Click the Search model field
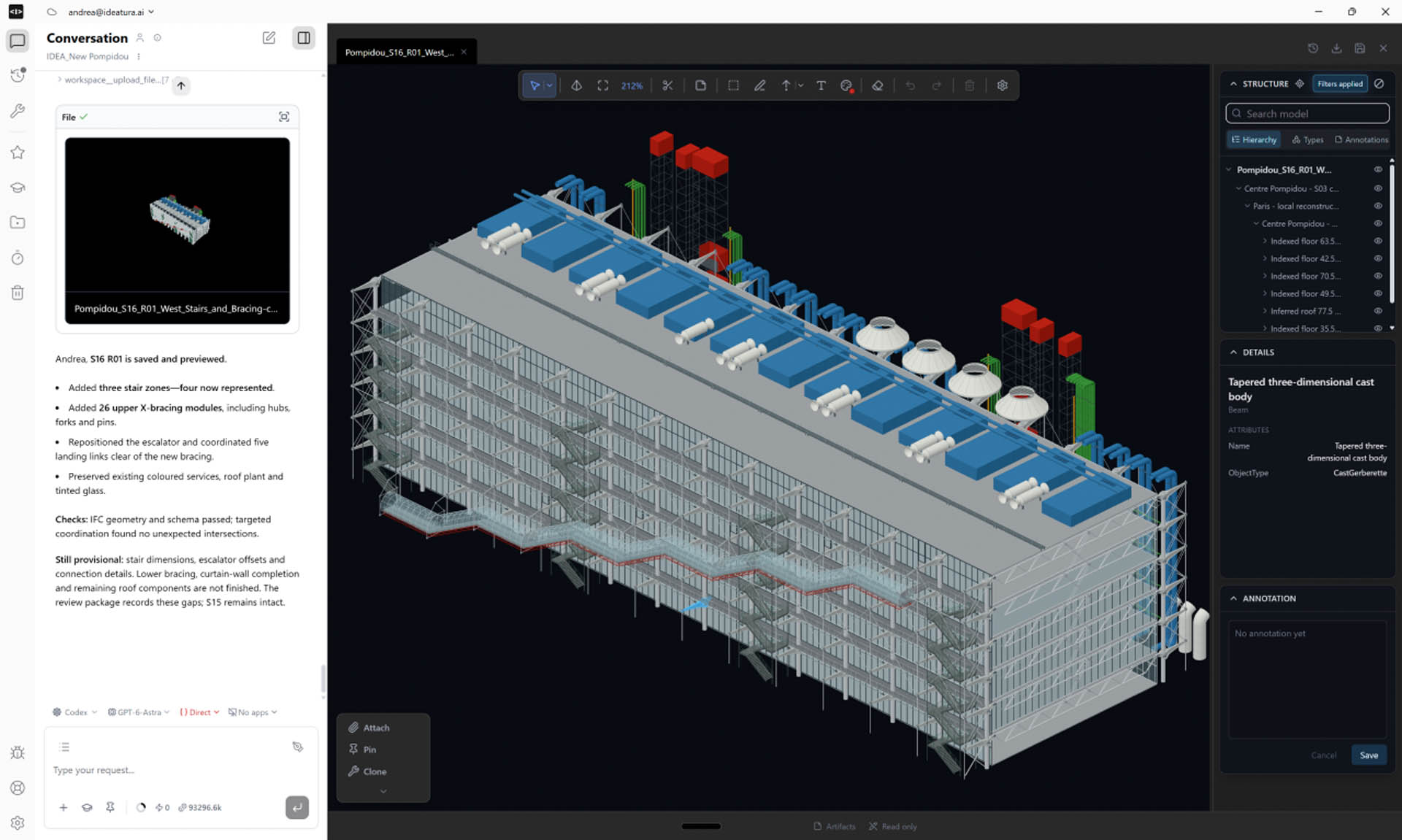The height and width of the screenshot is (840, 1402). [1307, 114]
